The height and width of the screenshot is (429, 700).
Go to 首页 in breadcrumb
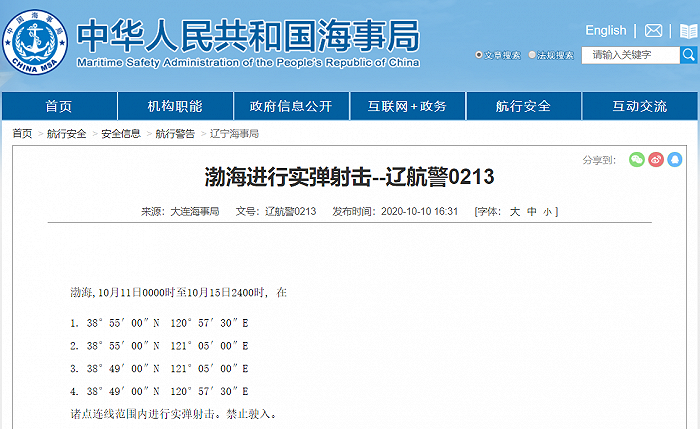(x=22, y=133)
